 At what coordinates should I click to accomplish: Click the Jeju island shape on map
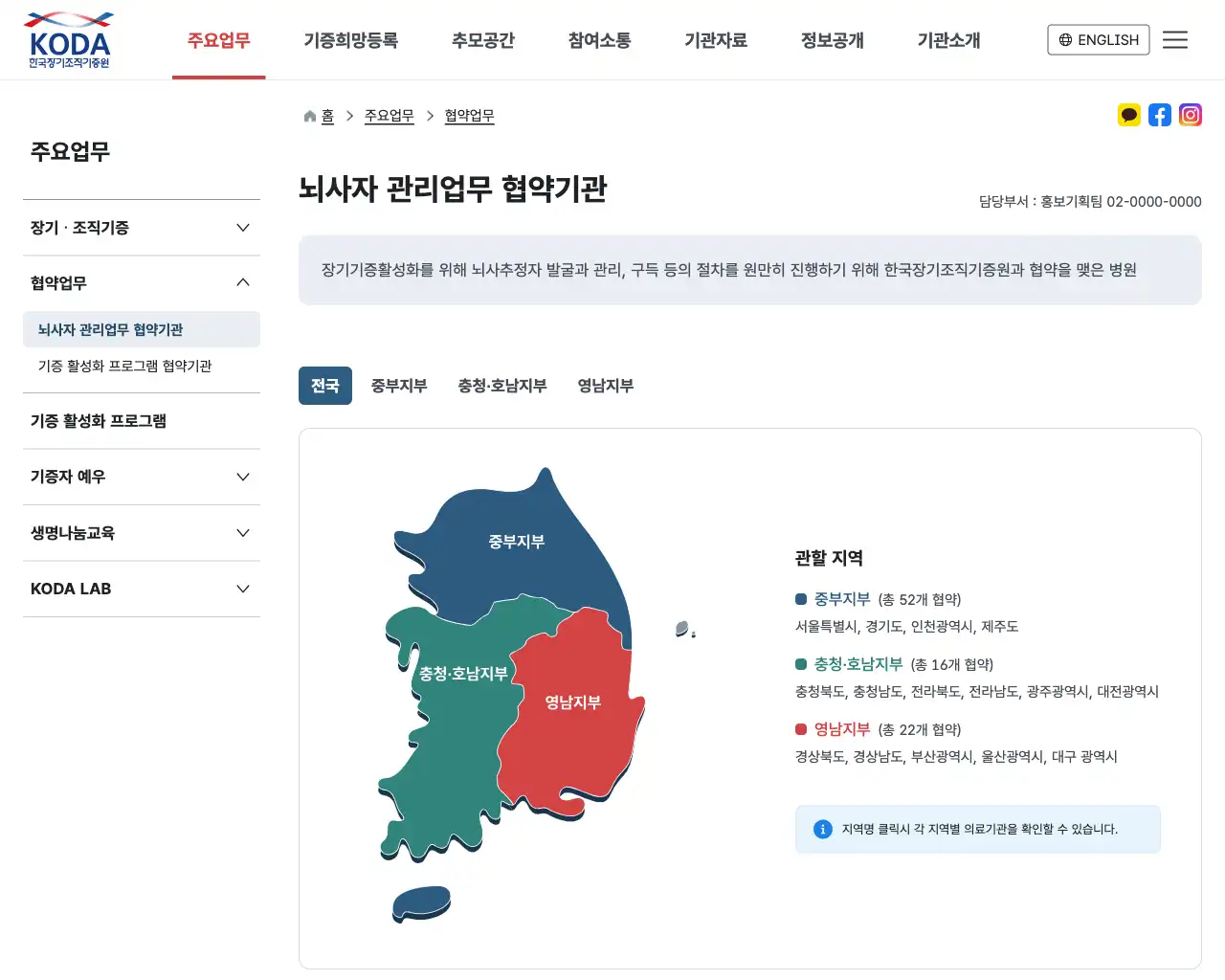[x=421, y=902]
